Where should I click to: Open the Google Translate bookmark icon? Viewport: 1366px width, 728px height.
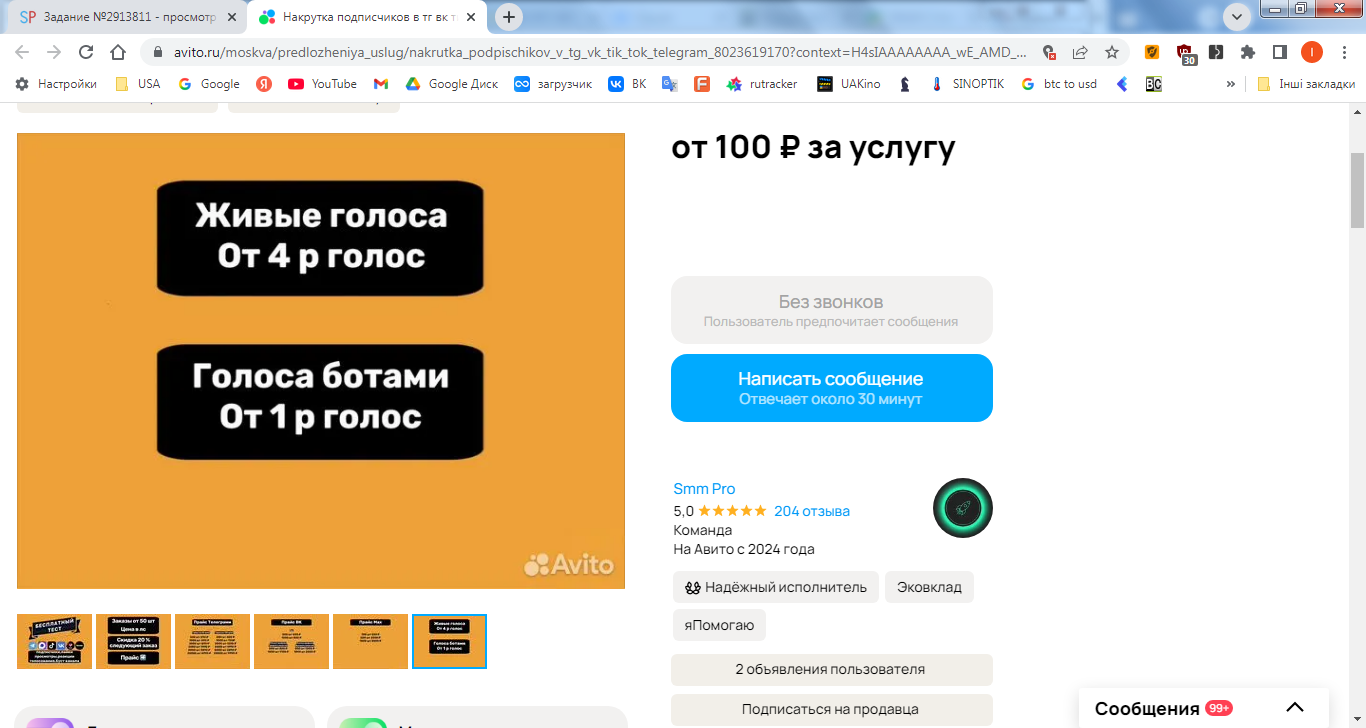coord(670,84)
